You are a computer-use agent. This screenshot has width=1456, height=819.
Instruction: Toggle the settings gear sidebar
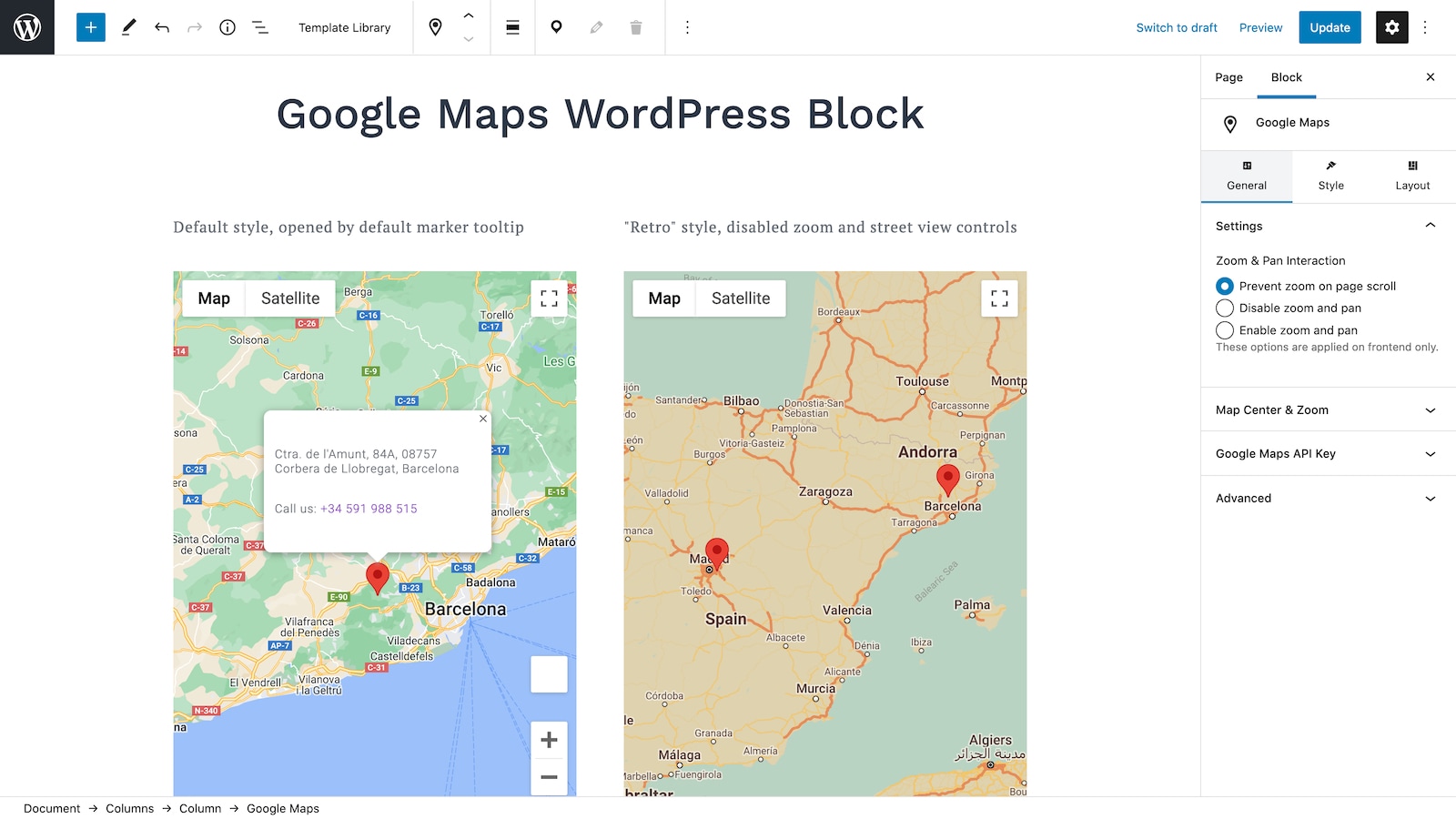pos(1392,27)
